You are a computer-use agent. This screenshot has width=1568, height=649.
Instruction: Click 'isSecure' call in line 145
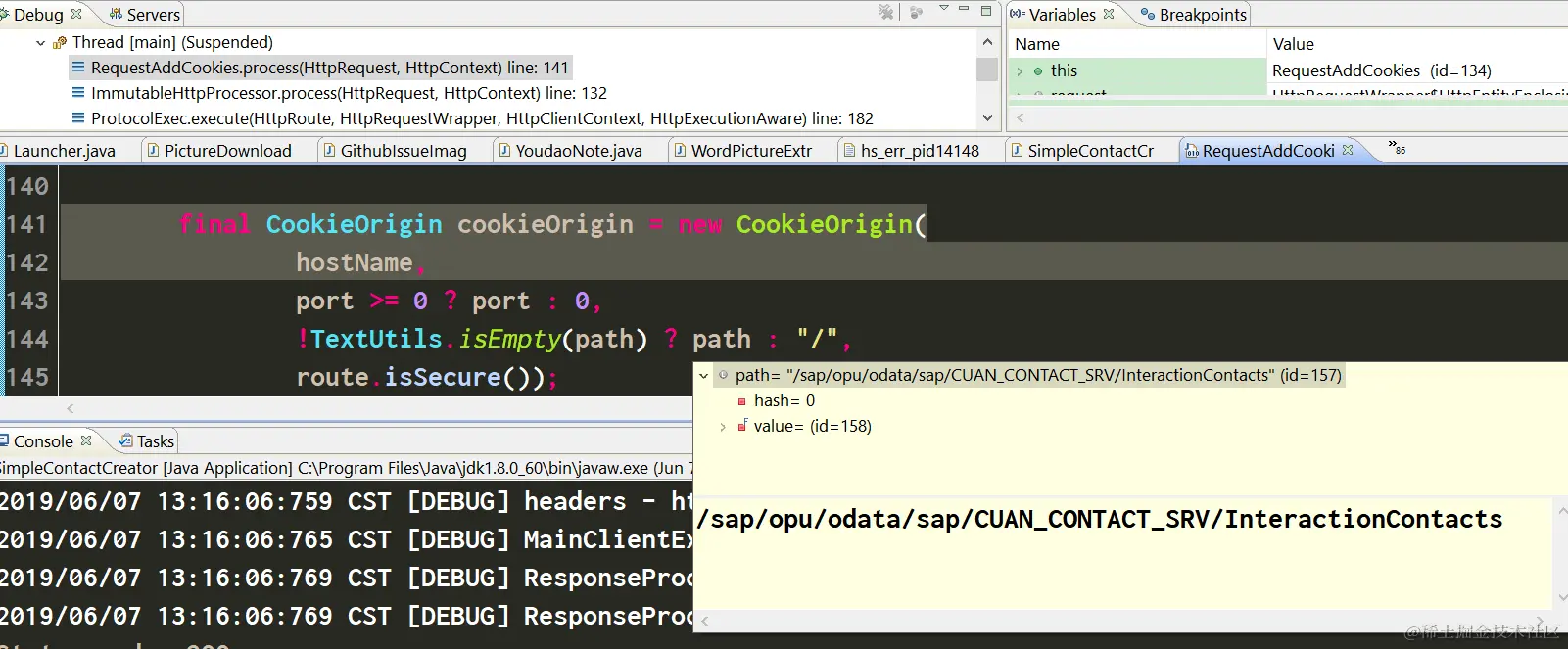click(443, 377)
